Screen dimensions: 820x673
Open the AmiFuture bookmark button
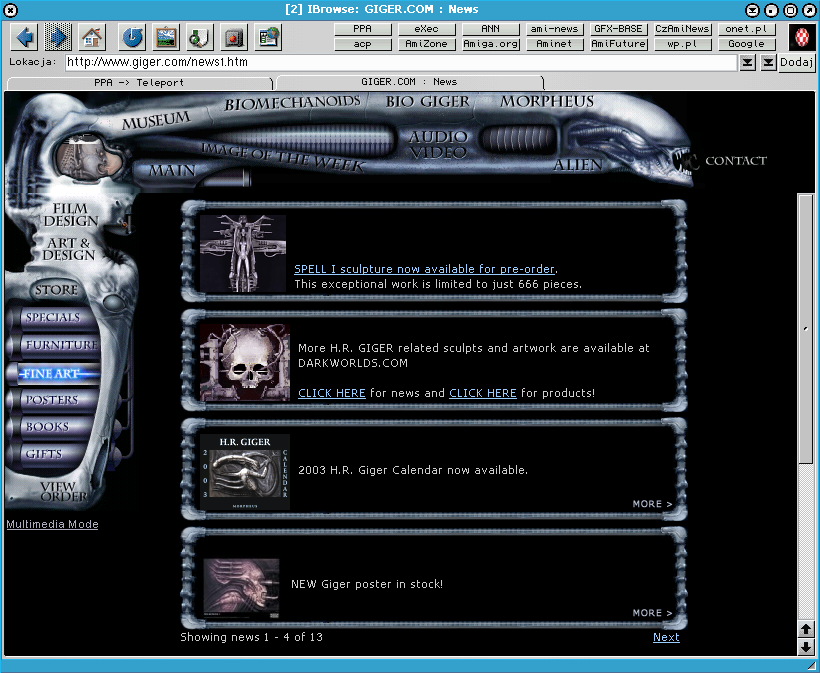618,44
